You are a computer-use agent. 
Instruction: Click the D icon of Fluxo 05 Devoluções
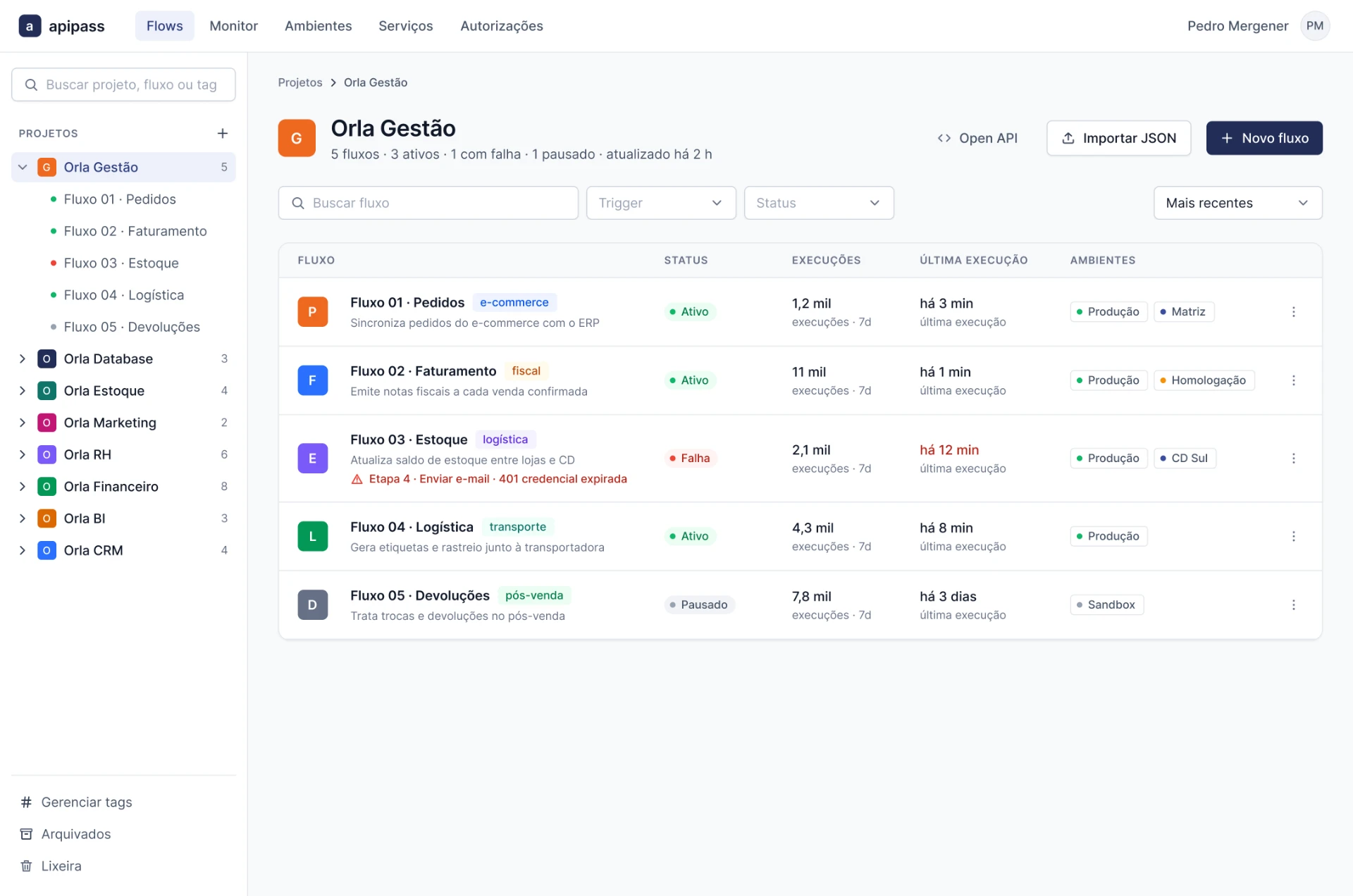point(313,604)
